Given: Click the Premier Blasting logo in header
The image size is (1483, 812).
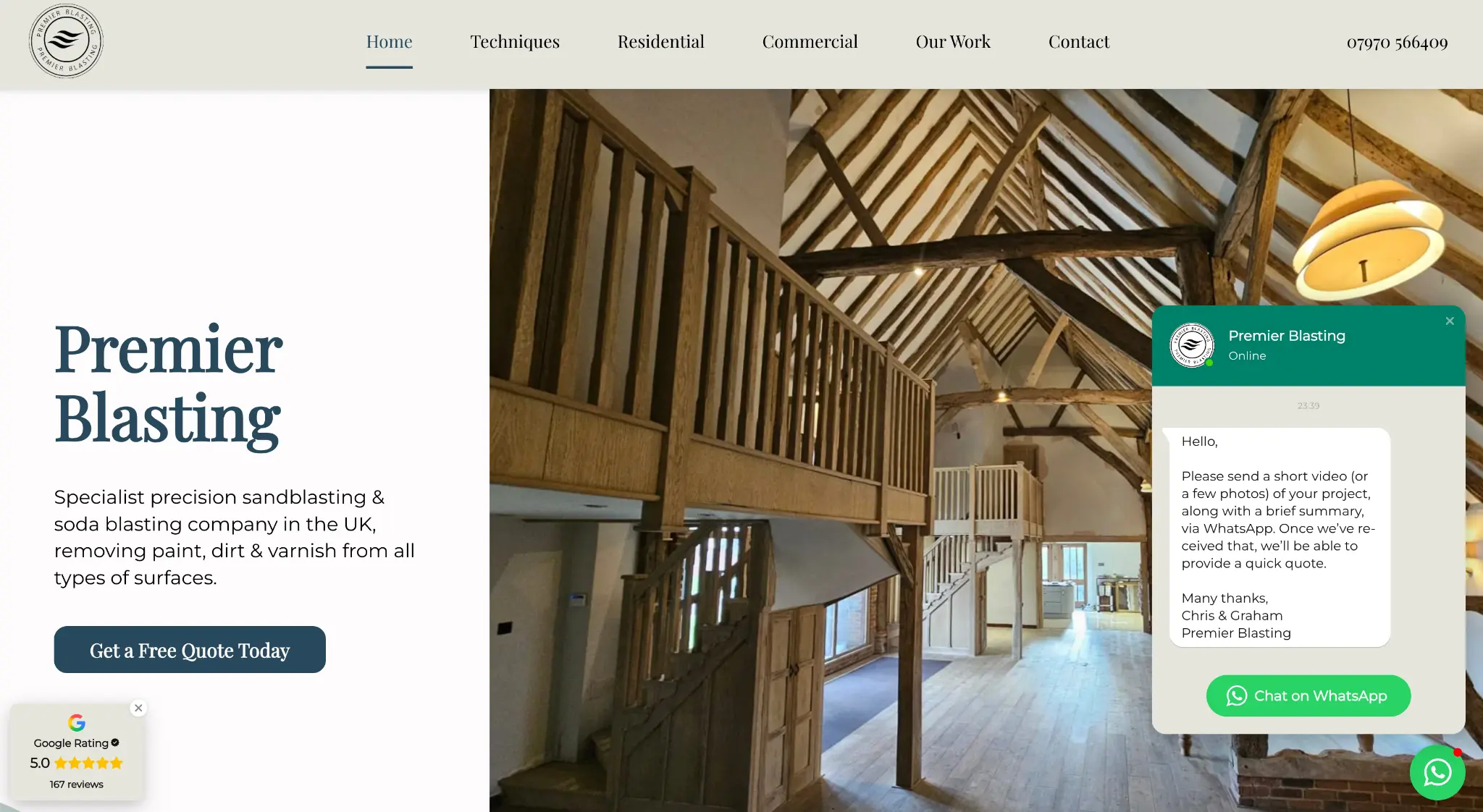Looking at the screenshot, I should point(66,41).
